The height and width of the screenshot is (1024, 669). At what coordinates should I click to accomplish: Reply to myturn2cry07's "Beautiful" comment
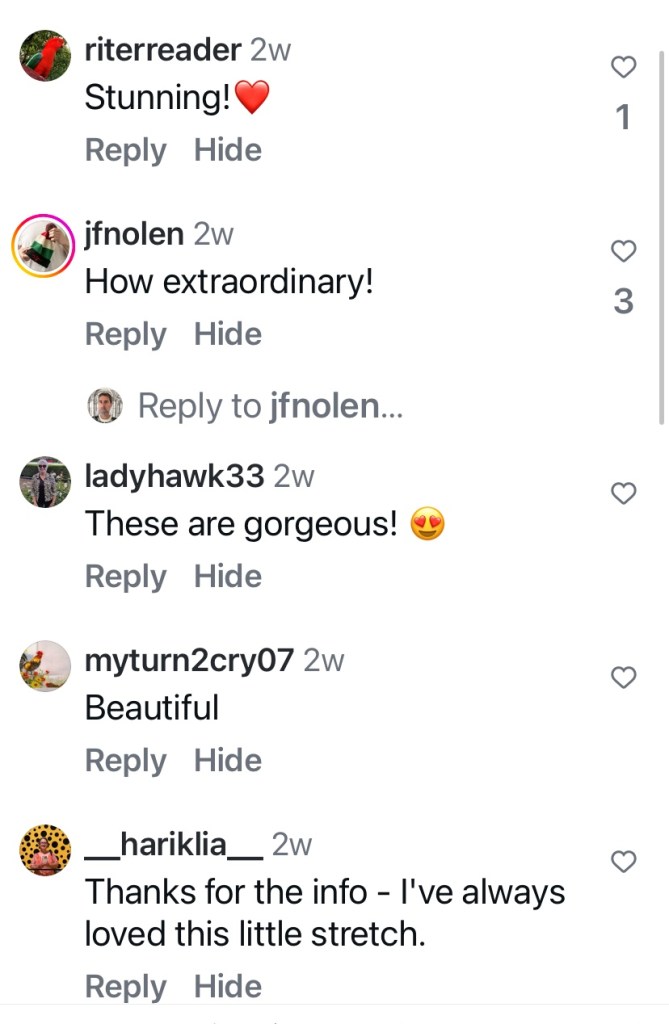point(125,761)
